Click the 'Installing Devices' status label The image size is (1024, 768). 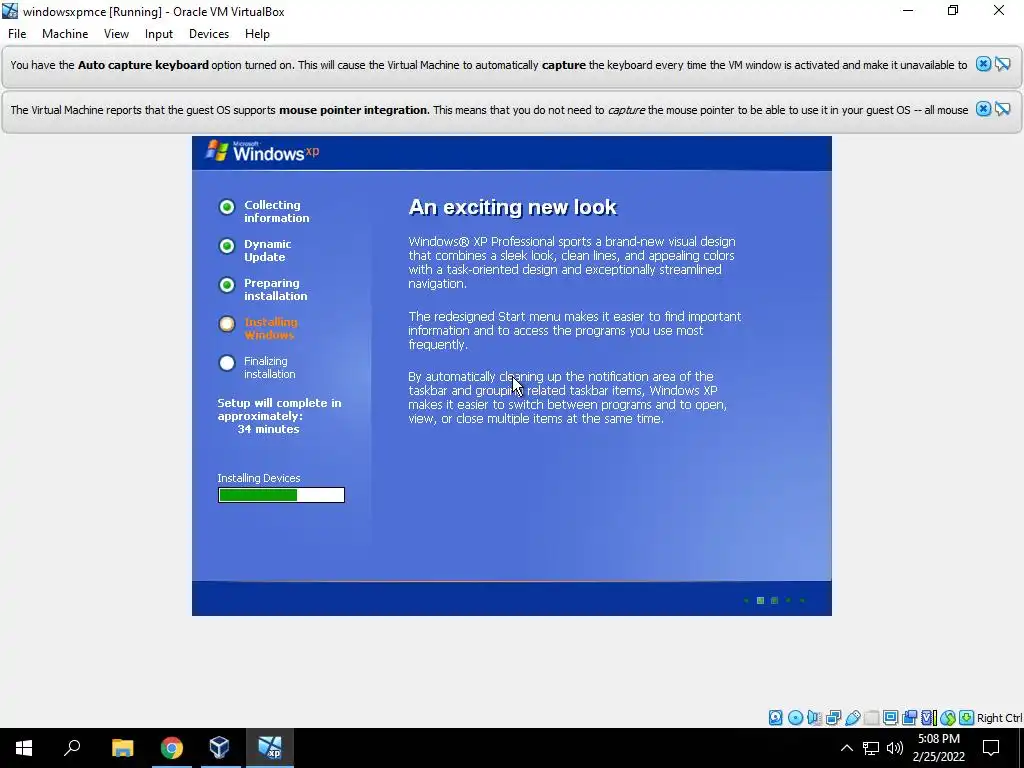259,478
